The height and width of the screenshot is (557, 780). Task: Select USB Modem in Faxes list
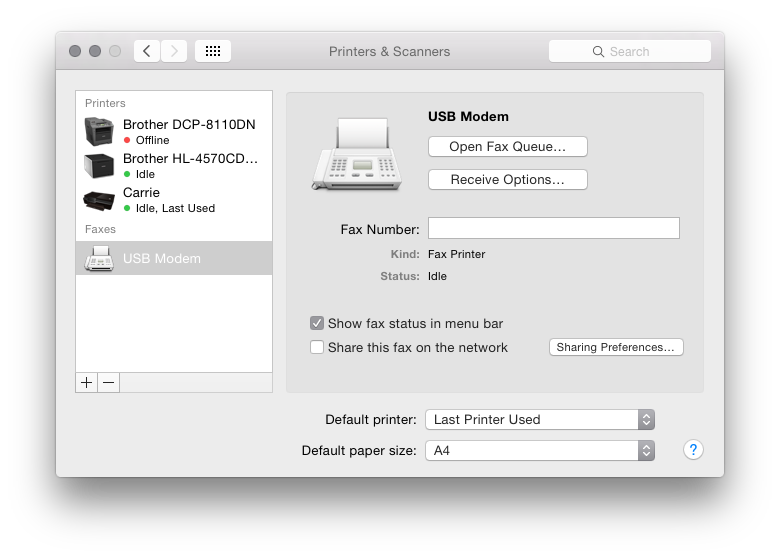pyautogui.click(x=174, y=258)
